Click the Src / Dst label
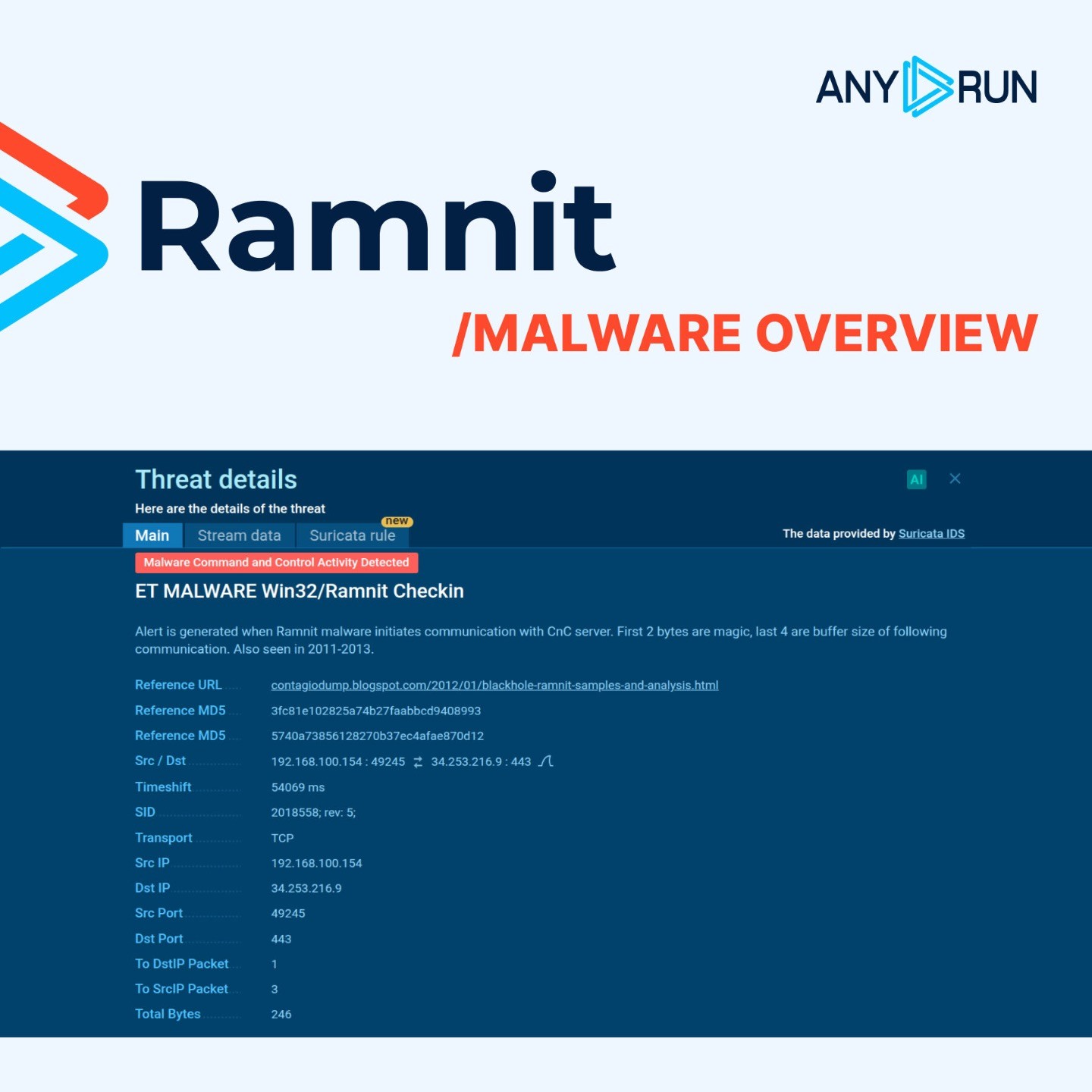Image resolution: width=1092 pixels, height=1092 pixels. (x=160, y=761)
